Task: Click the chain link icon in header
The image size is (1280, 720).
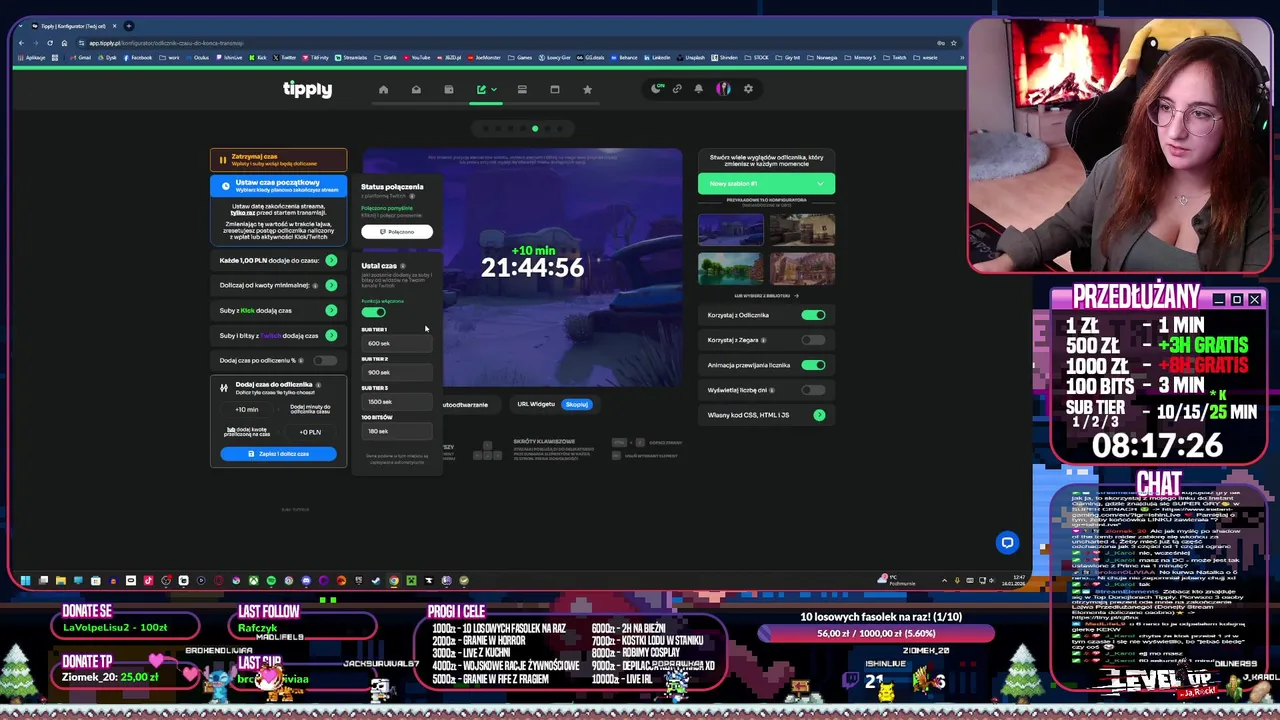Action: (677, 88)
